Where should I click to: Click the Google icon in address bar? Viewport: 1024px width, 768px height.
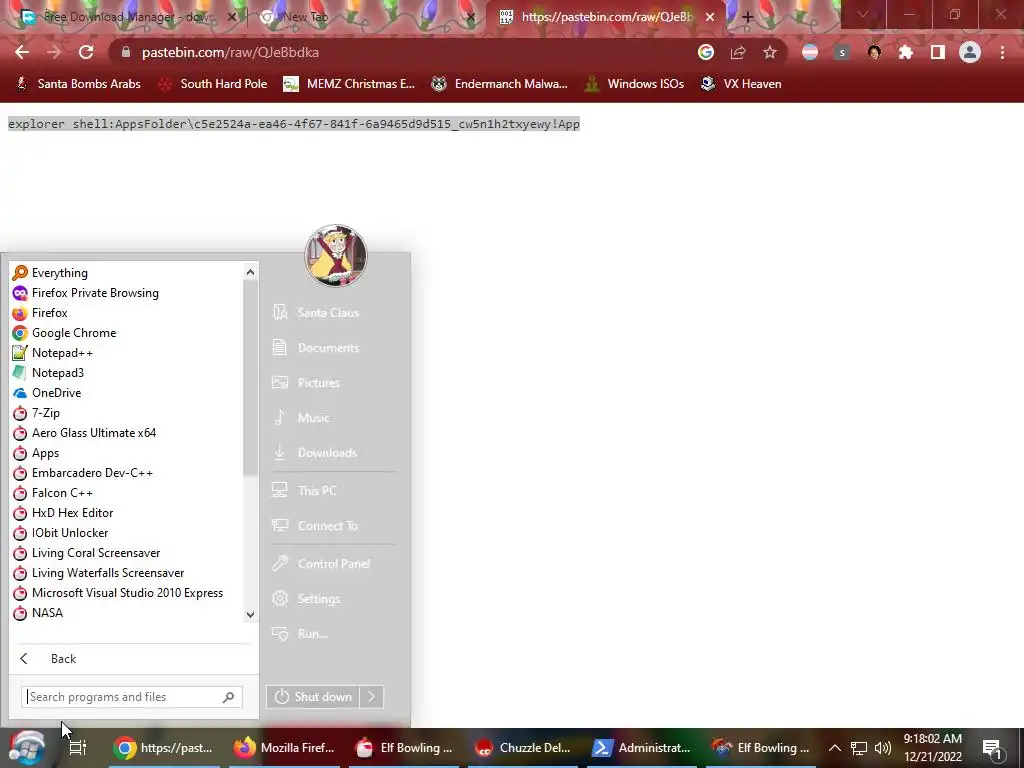[706, 52]
